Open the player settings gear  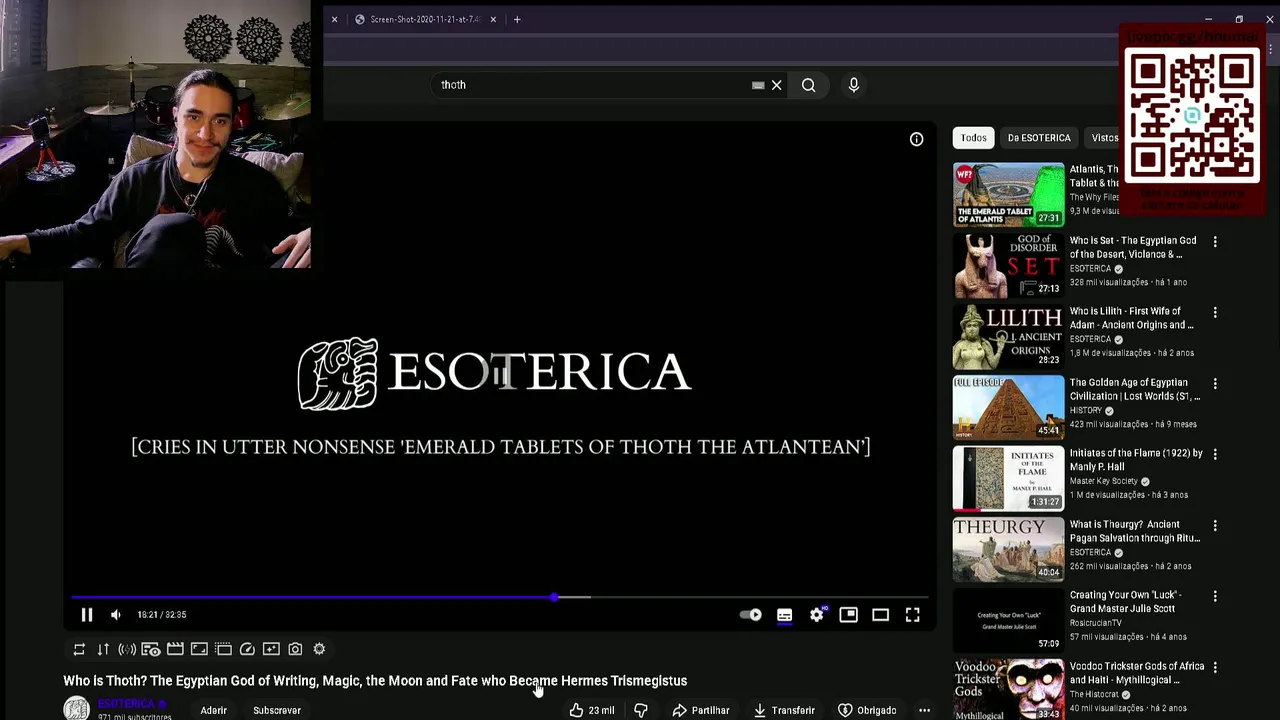pos(817,615)
